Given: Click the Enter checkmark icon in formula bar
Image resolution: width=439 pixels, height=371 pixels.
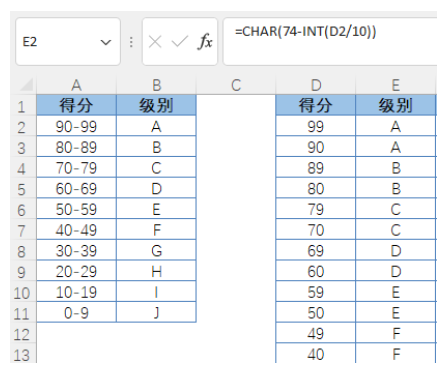Looking at the screenshot, I should 179,42.
